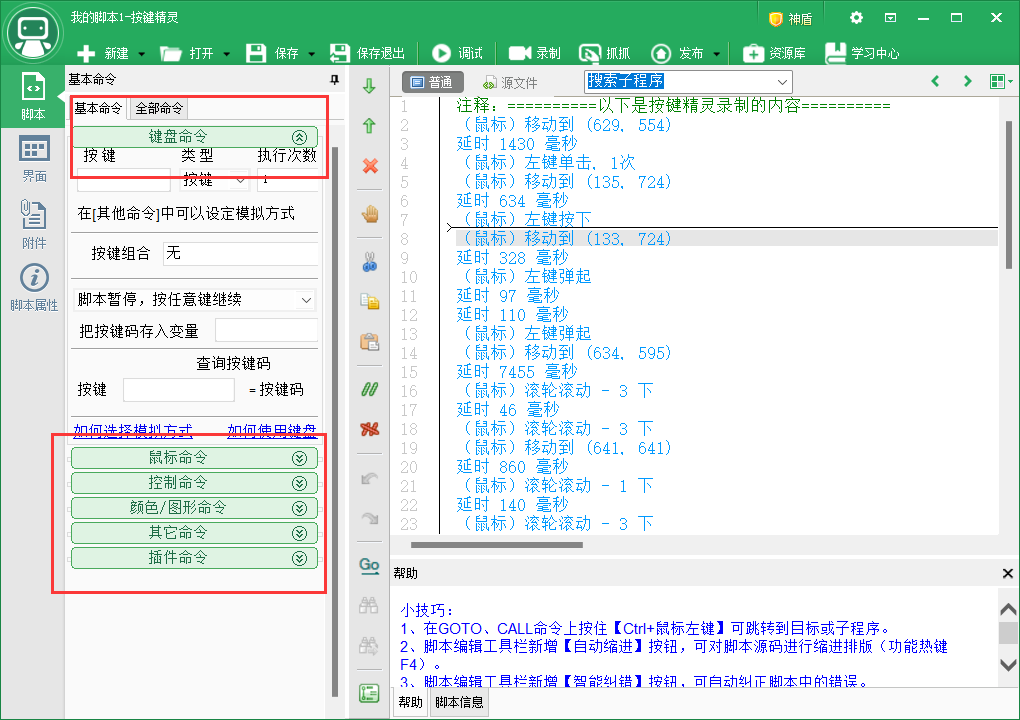Open the 保存 dropdown arrow
Viewport: 1020px width, 720px height.
point(312,54)
